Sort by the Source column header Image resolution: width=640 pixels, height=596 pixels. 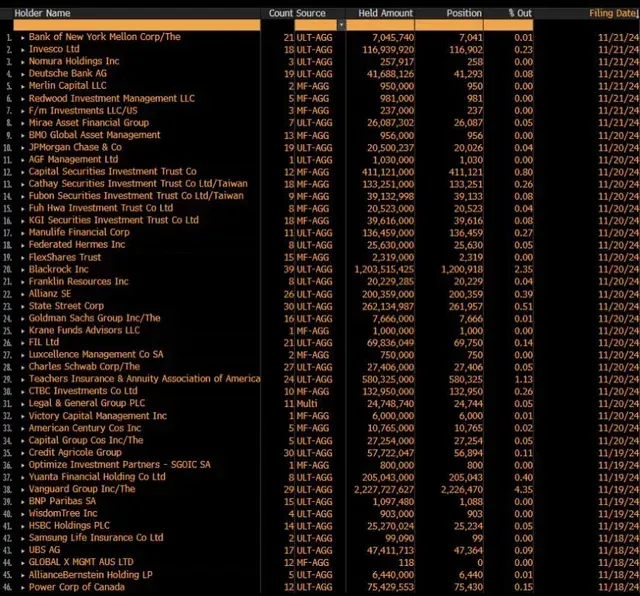(311, 13)
